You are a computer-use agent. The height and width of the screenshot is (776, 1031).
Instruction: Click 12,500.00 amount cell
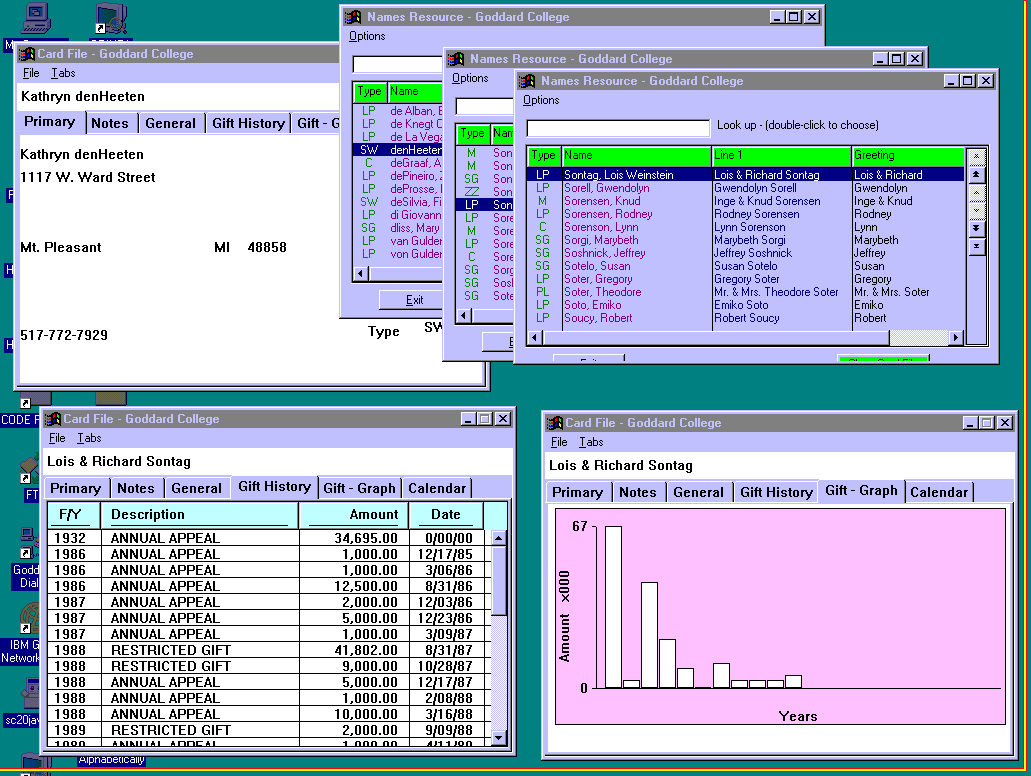(x=354, y=586)
